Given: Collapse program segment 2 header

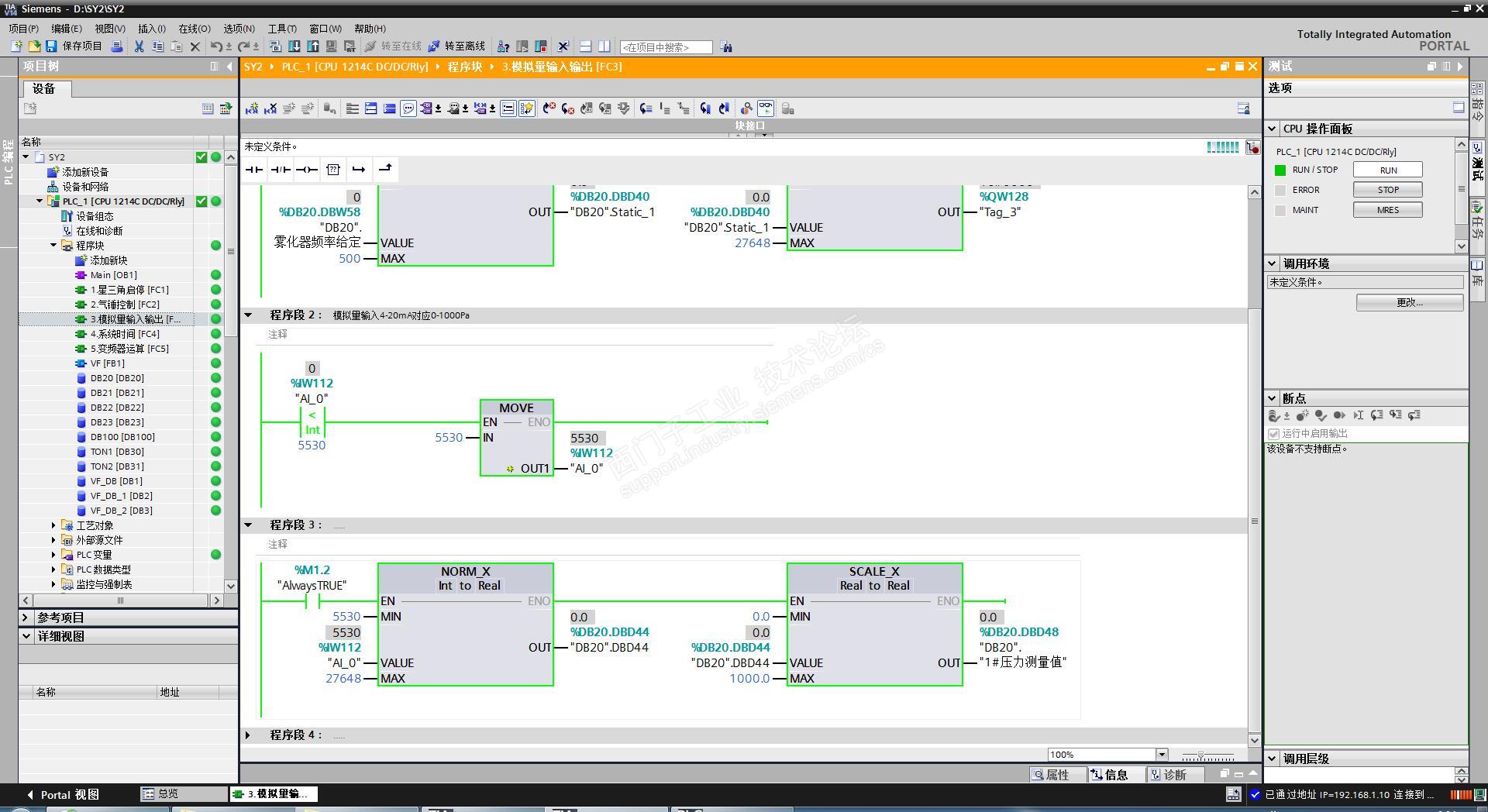Looking at the screenshot, I should pyautogui.click(x=248, y=315).
